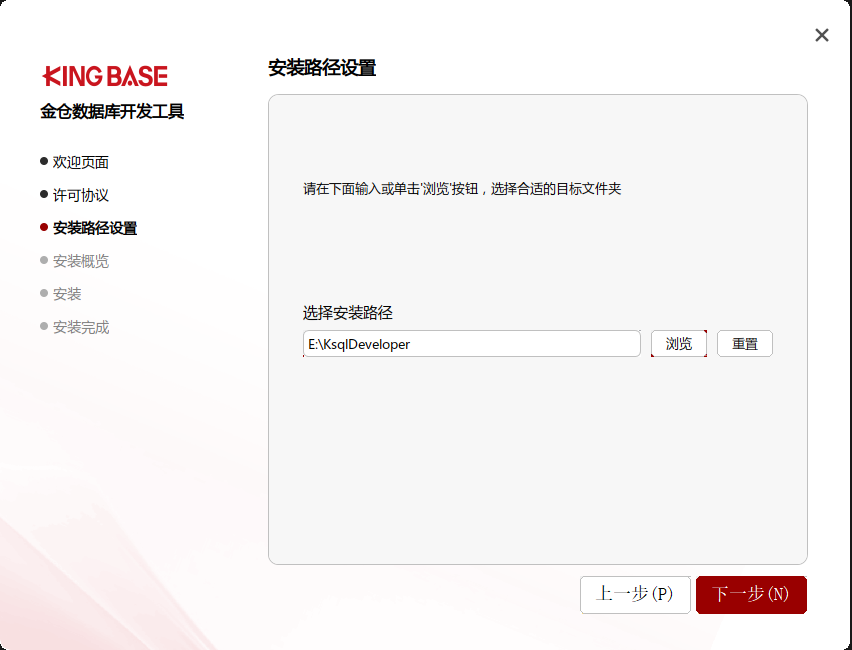
Task: Proceed with 下一步(N) button
Action: click(751, 594)
